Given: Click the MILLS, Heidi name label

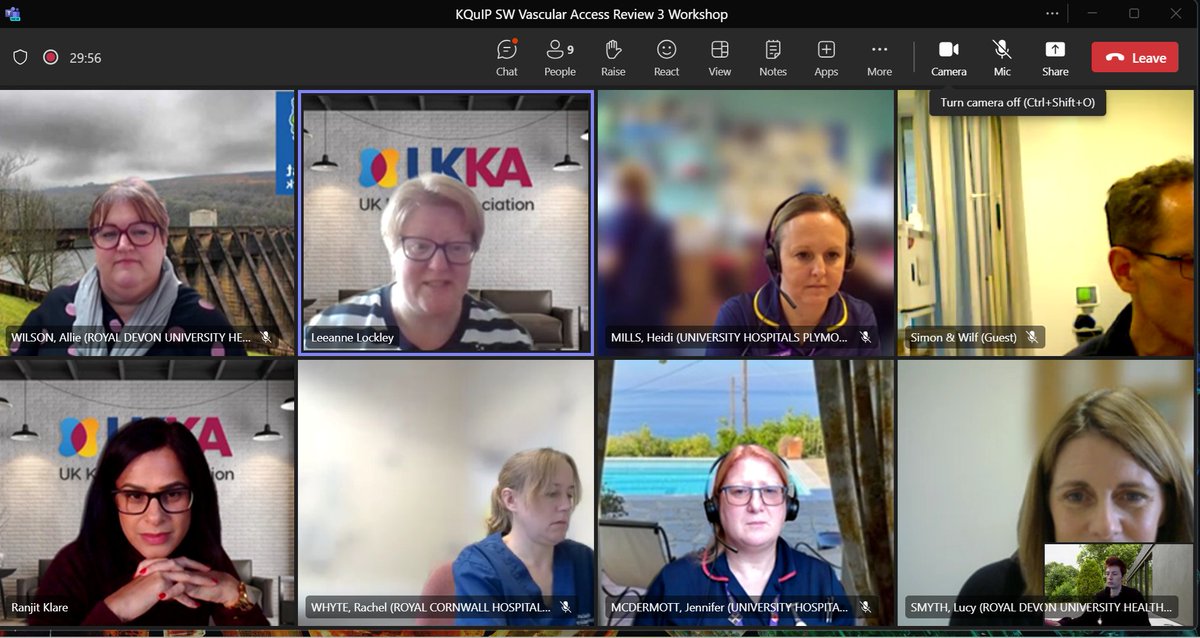Looking at the screenshot, I should click(x=729, y=338).
